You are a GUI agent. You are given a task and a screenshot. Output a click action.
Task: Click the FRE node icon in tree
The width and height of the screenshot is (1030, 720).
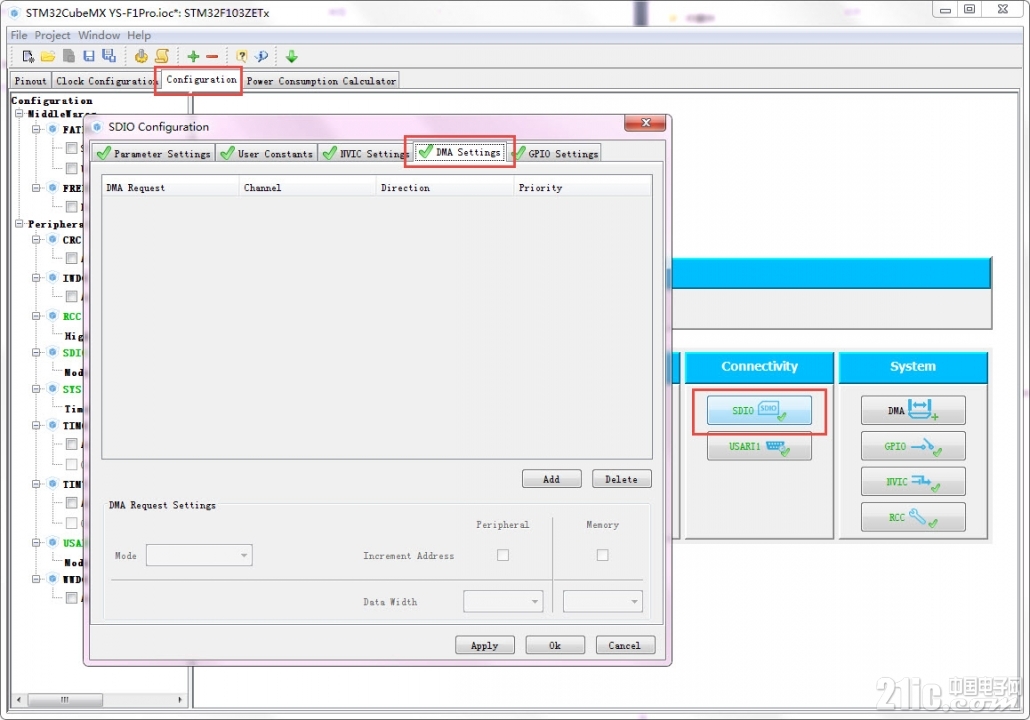[53, 188]
